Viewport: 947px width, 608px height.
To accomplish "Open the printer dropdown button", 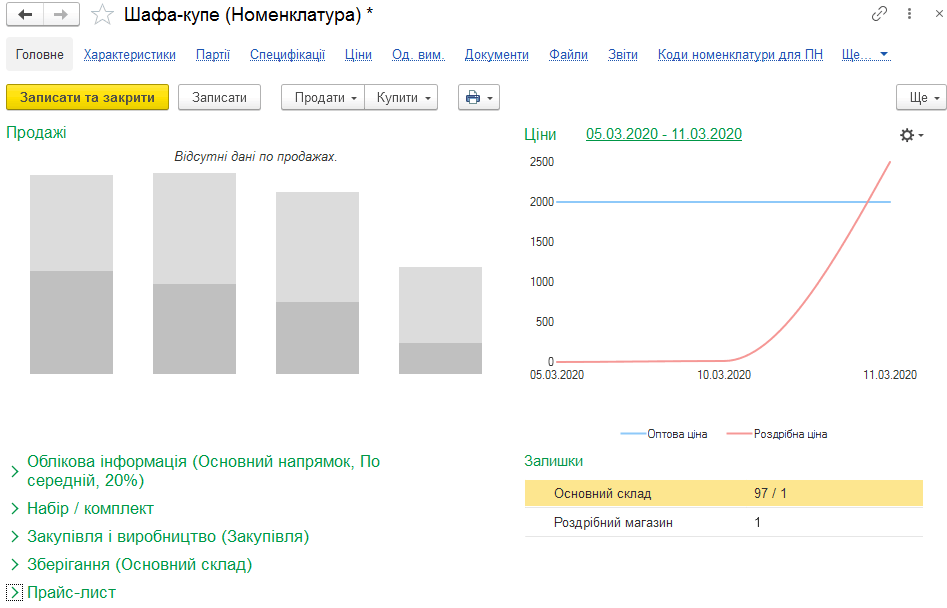I will [479, 97].
